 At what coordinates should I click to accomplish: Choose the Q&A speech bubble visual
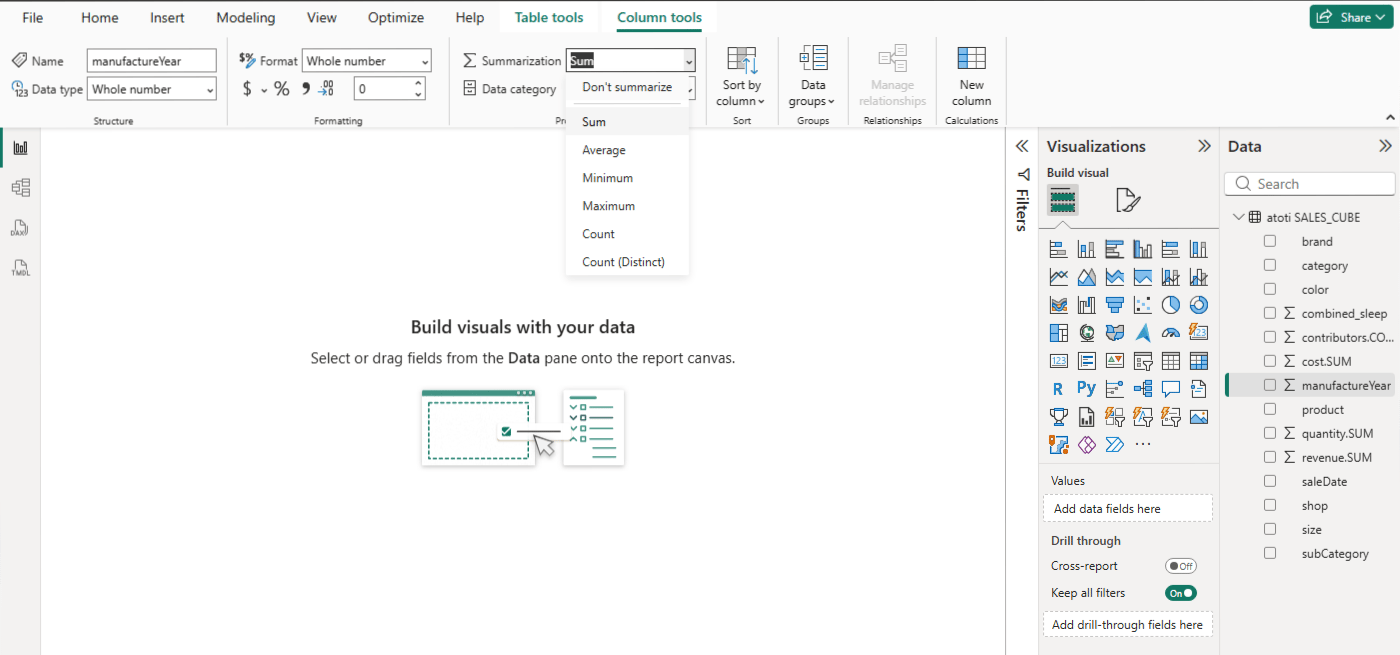coord(1171,389)
